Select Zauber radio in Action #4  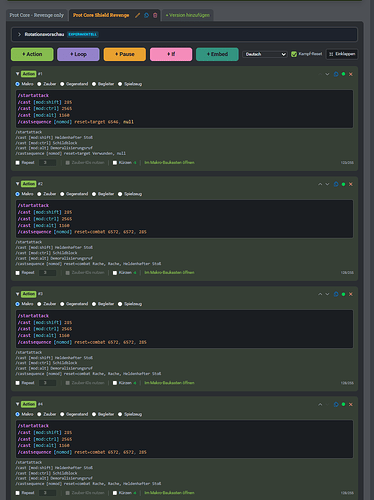click(39, 414)
